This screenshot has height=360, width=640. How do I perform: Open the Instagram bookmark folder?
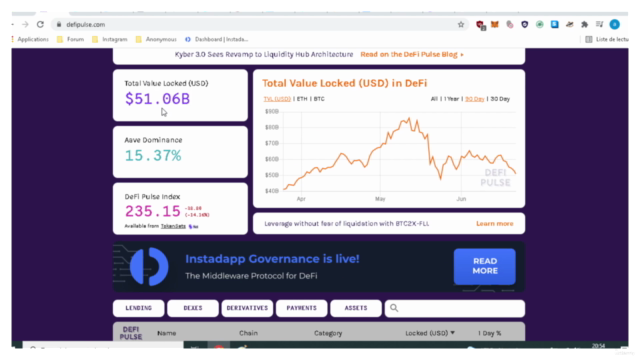(110, 39)
